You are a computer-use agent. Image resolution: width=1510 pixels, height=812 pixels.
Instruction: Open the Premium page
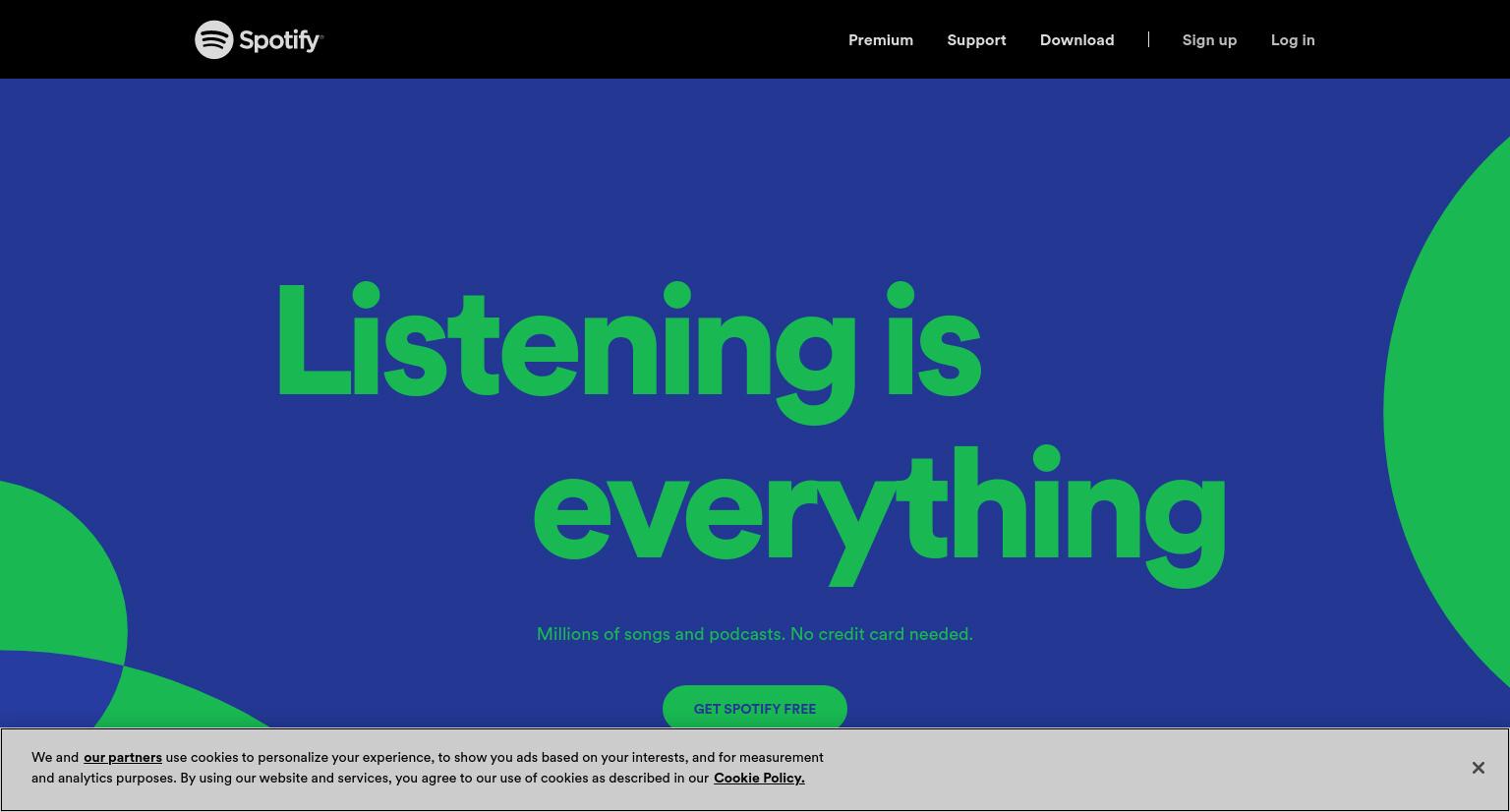pos(881,40)
